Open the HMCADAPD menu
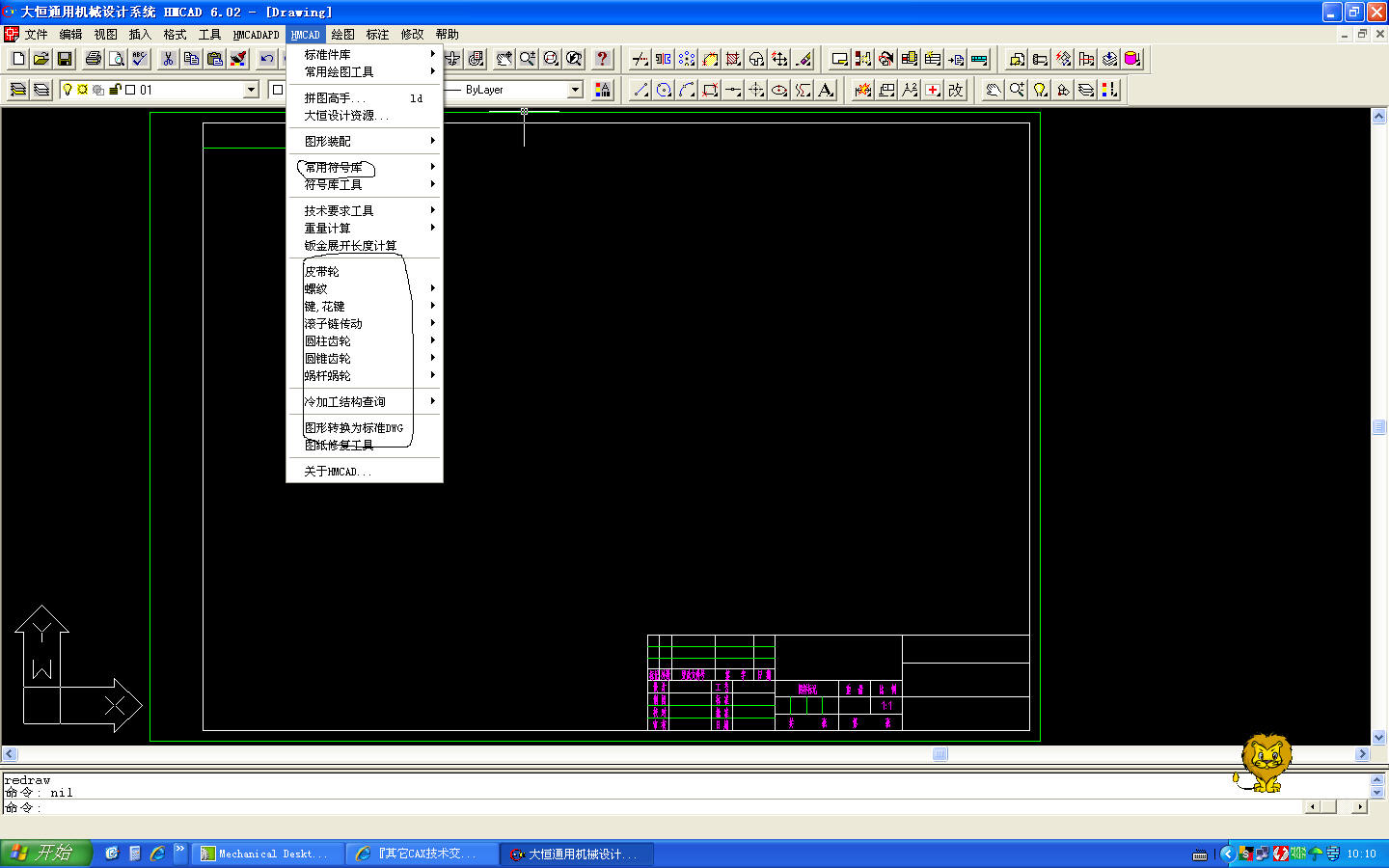The height and width of the screenshot is (868, 1389). [x=256, y=35]
